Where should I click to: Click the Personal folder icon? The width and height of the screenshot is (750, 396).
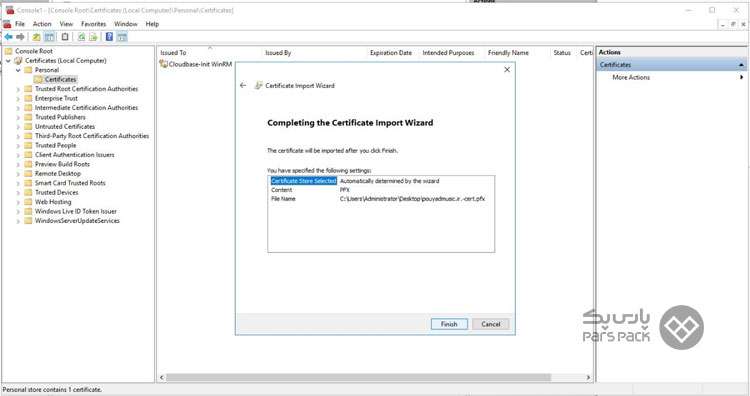pos(28,70)
